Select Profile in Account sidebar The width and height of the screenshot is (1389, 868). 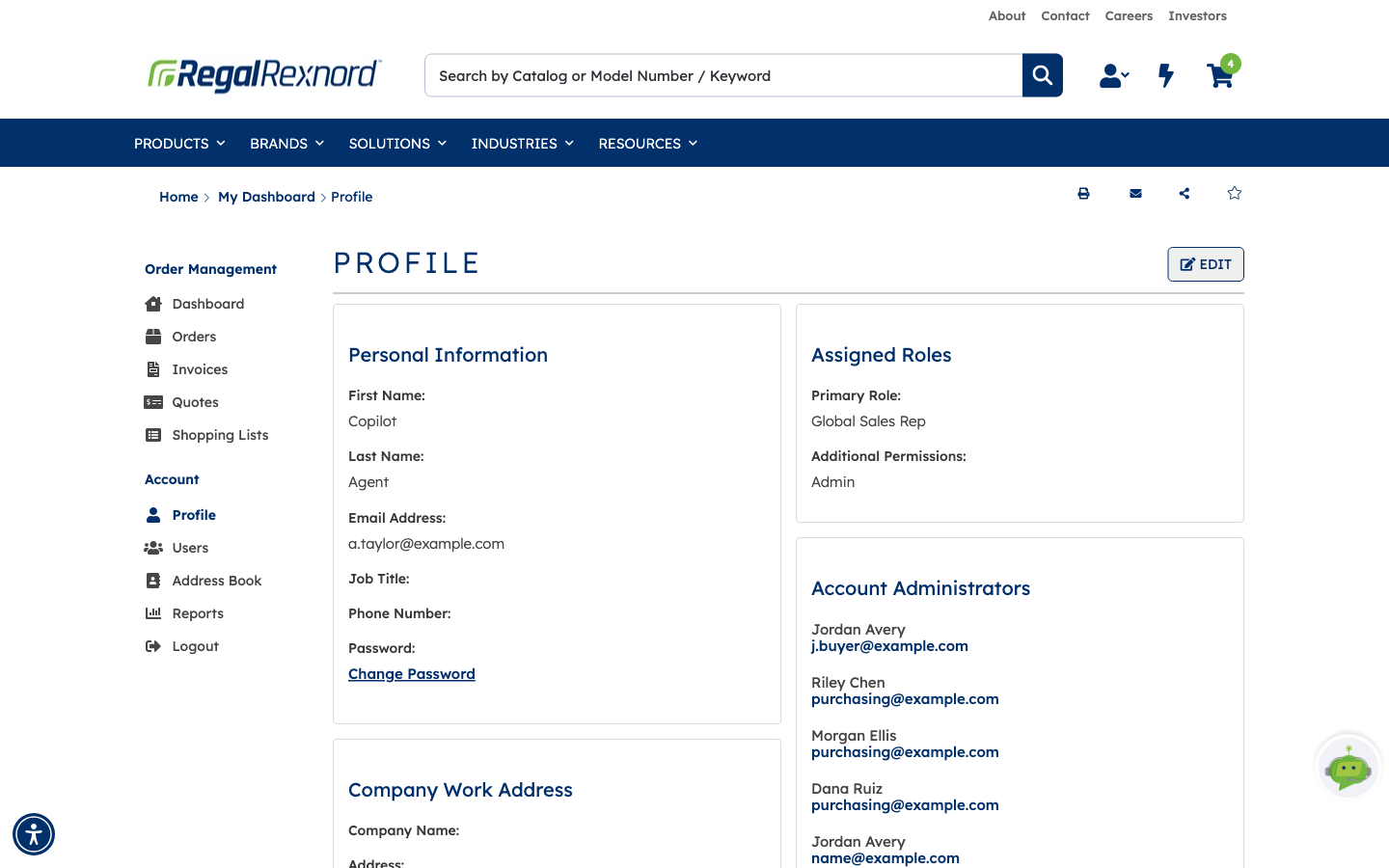tap(194, 515)
